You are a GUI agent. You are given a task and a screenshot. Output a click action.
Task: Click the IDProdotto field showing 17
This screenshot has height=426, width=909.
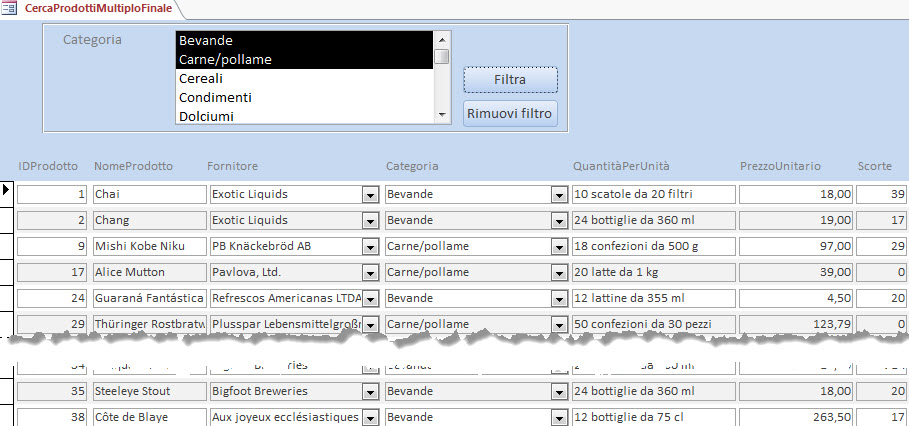click(x=52, y=273)
